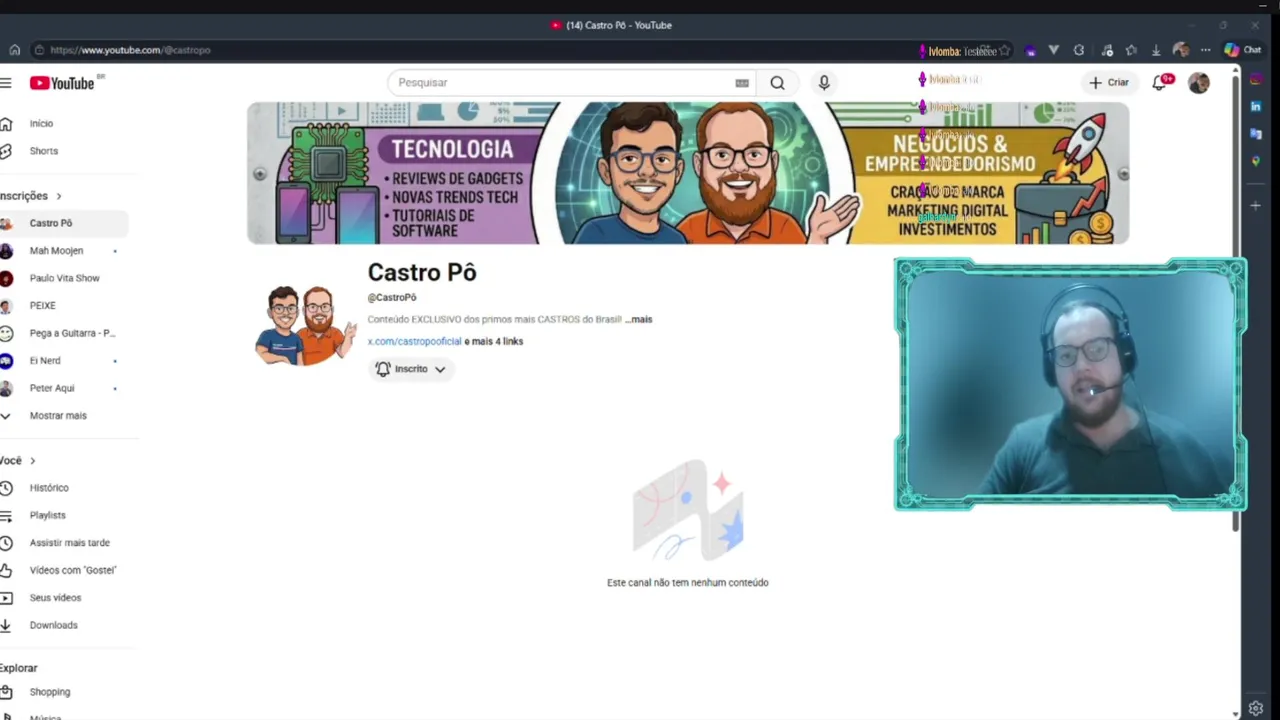Add a new sidebar app with plus
This screenshot has height=720, width=1280.
pos(1256,205)
